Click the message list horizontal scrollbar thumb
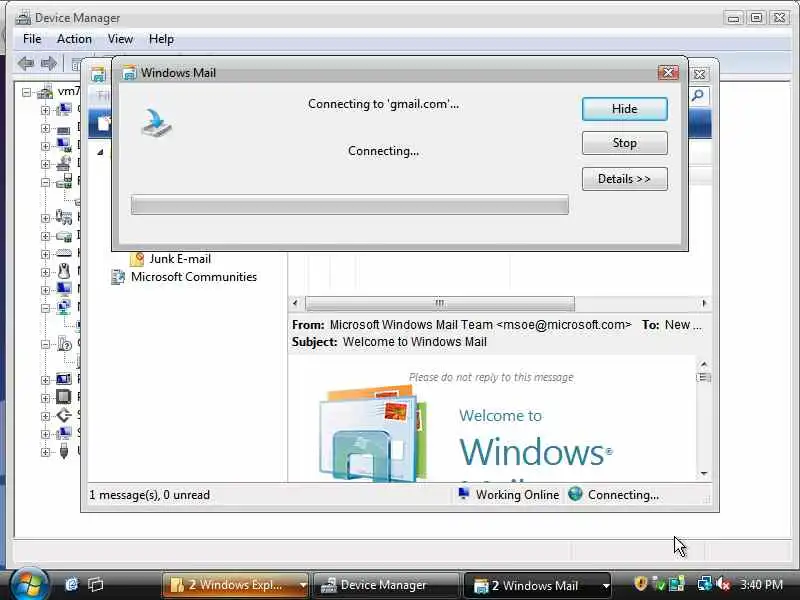The image size is (800, 600). pyautogui.click(x=440, y=303)
